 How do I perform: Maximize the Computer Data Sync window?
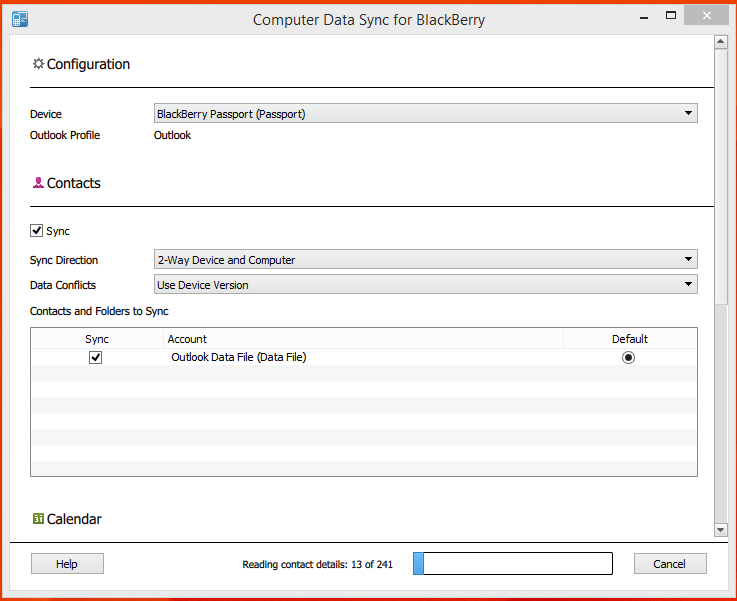(x=671, y=16)
